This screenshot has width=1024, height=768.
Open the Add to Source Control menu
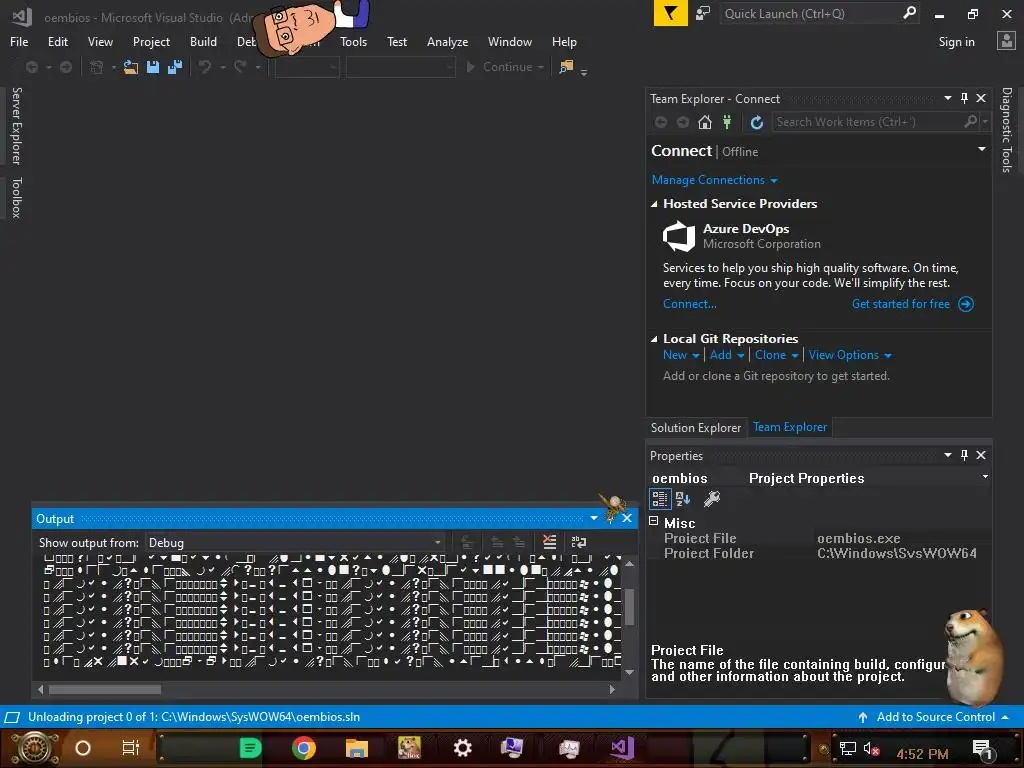pos(935,717)
